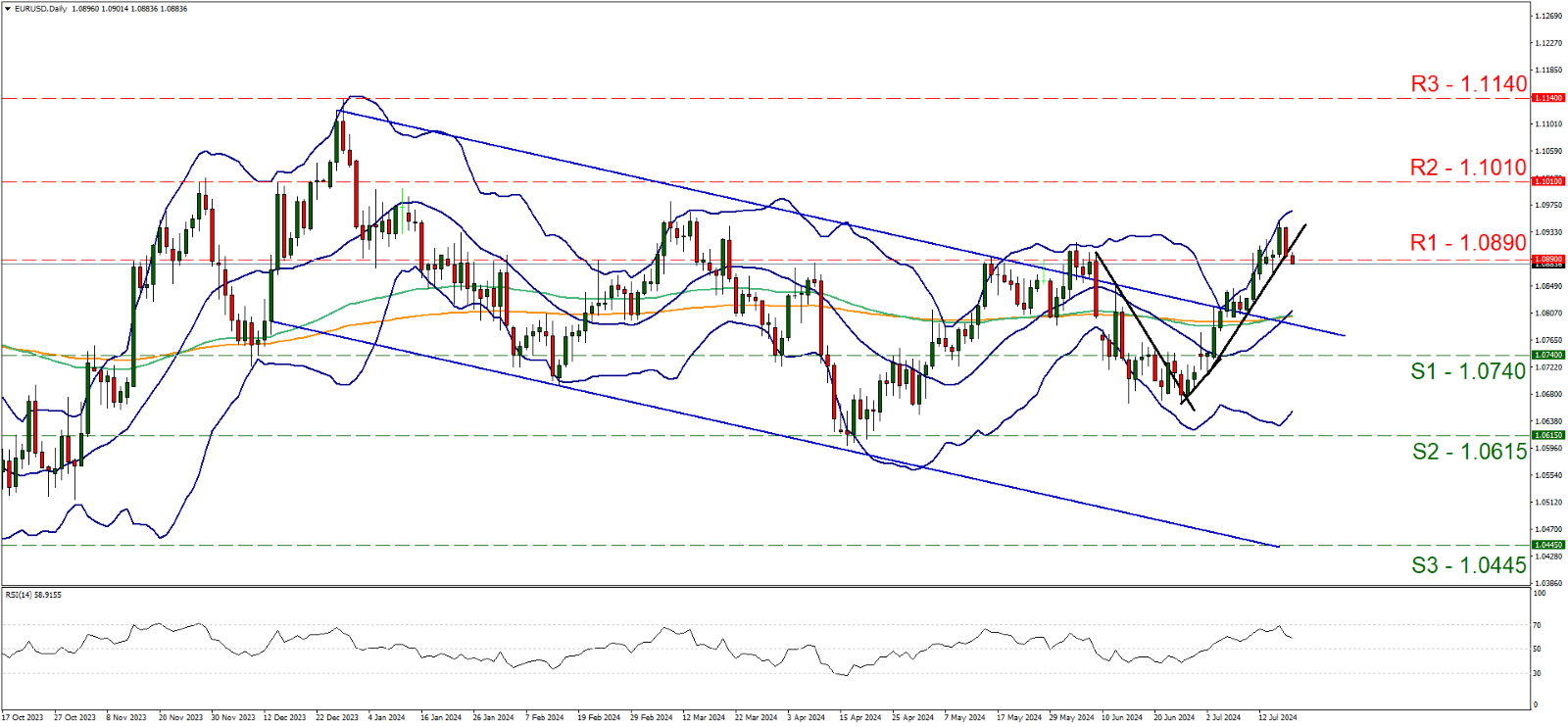Click the red 1.08900 price tag on axis
Image resolution: width=1568 pixels, height=727 pixels.
coord(1548,260)
